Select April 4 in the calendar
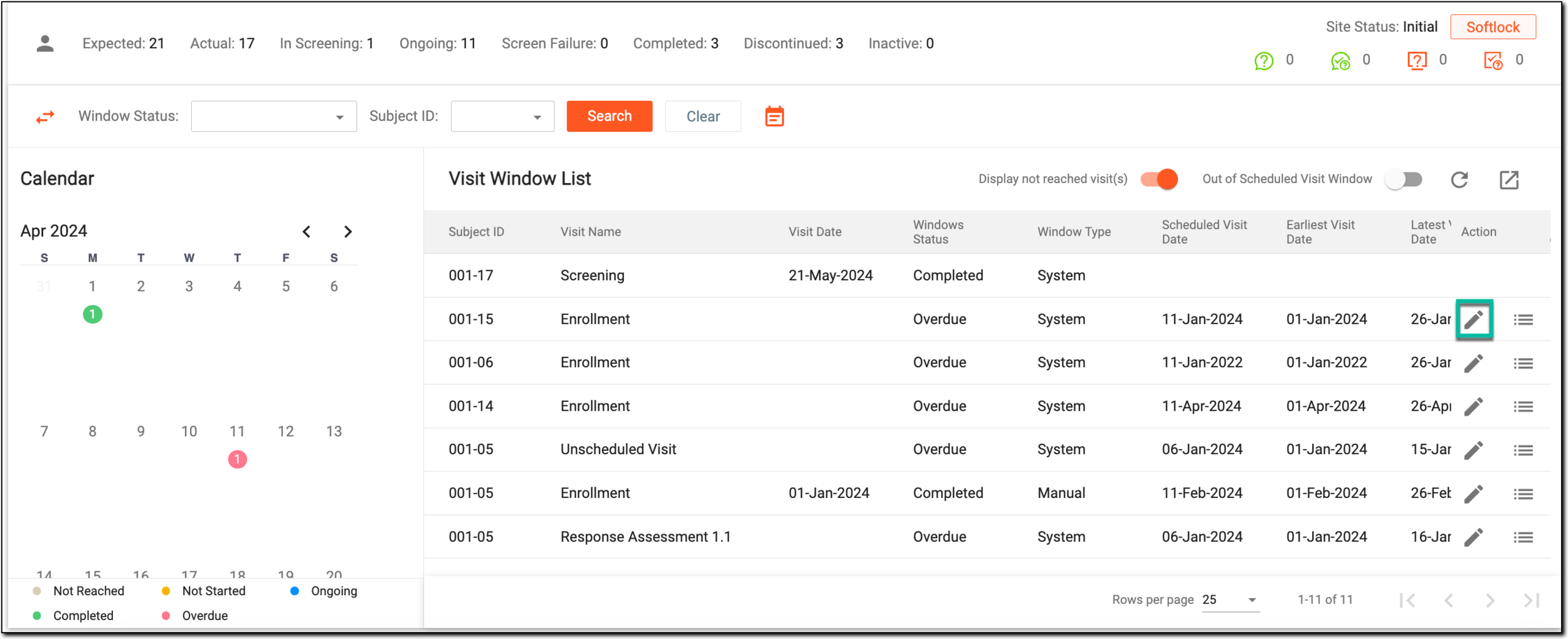The image size is (1568, 639). pyautogui.click(x=237, y=287)
